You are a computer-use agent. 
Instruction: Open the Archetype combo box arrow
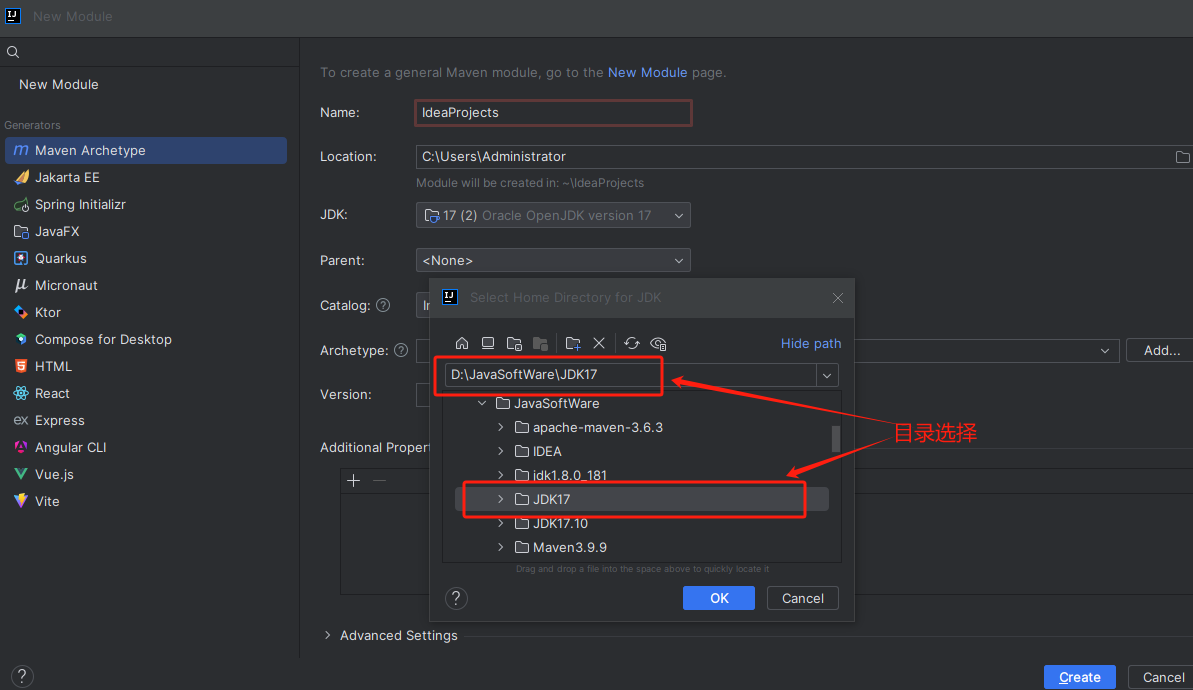click(x=1105, y=351)
